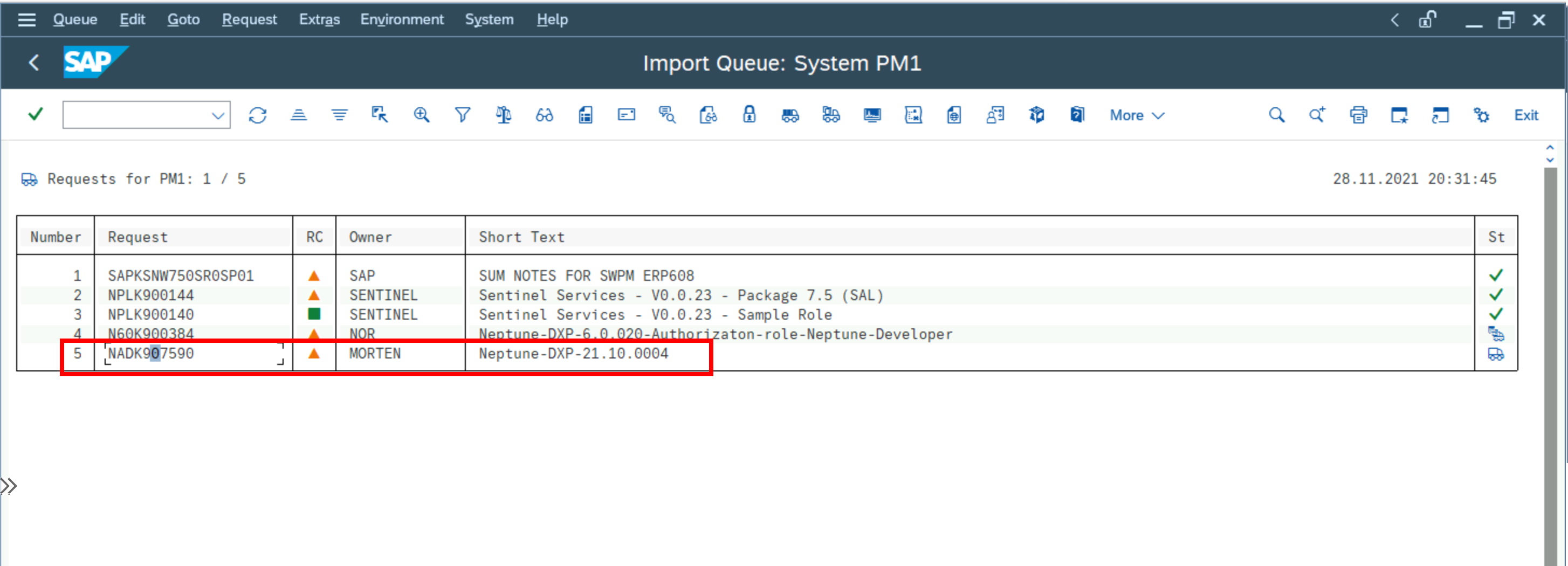This screenshot has width=1568, height=566.
Task: Open the Extras menu
Action: [x=319, y=19]
